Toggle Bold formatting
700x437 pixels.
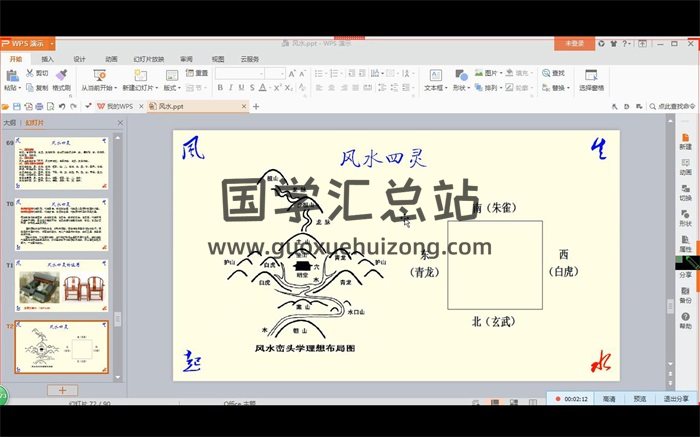pos(219,88)
